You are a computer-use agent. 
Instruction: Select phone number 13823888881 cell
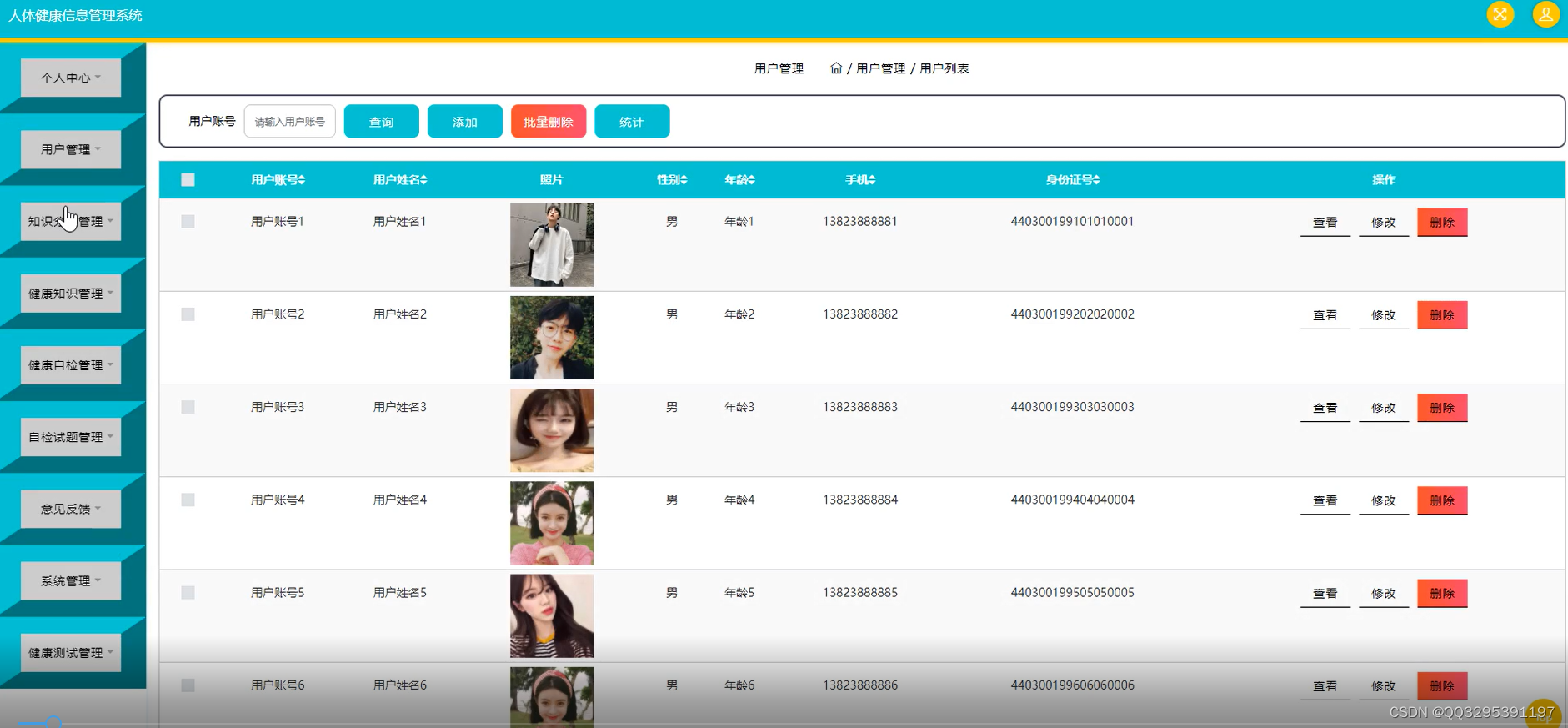(860, 222)
